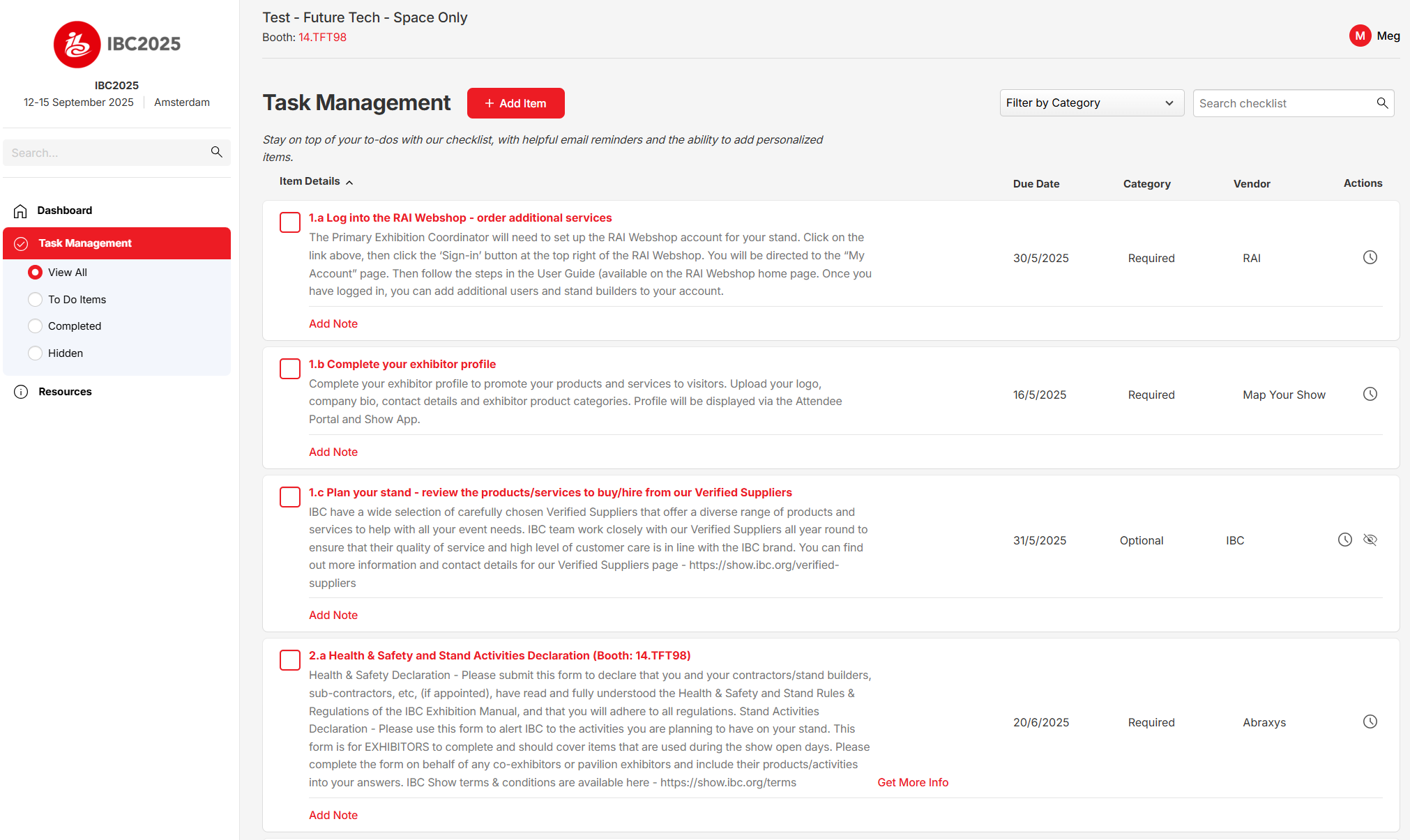Screen dimensions: 1410x840
Task: Open the Filter by Category dropdown
Action: point(1091,103)
